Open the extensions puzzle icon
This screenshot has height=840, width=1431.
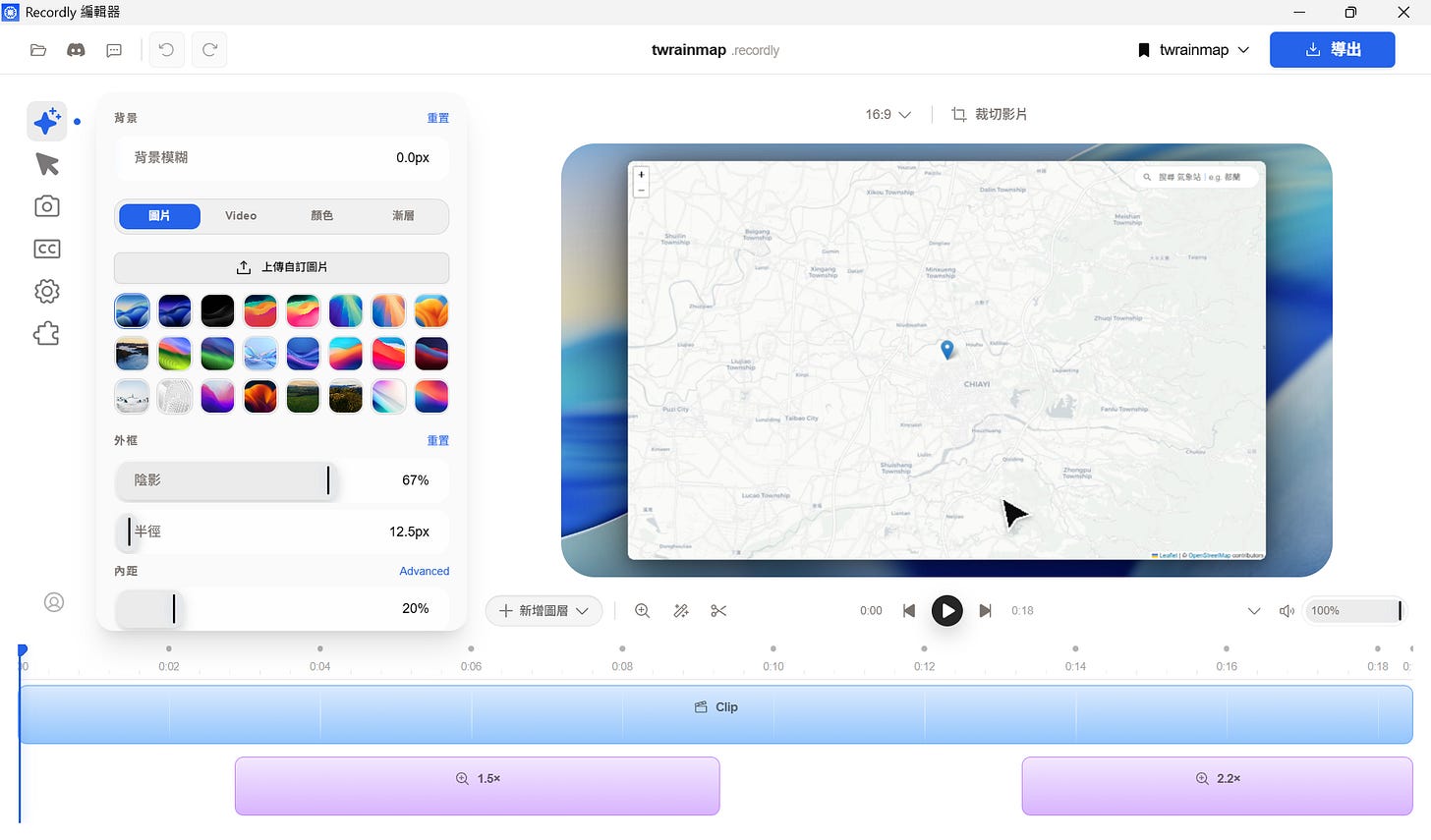(47, 334)
